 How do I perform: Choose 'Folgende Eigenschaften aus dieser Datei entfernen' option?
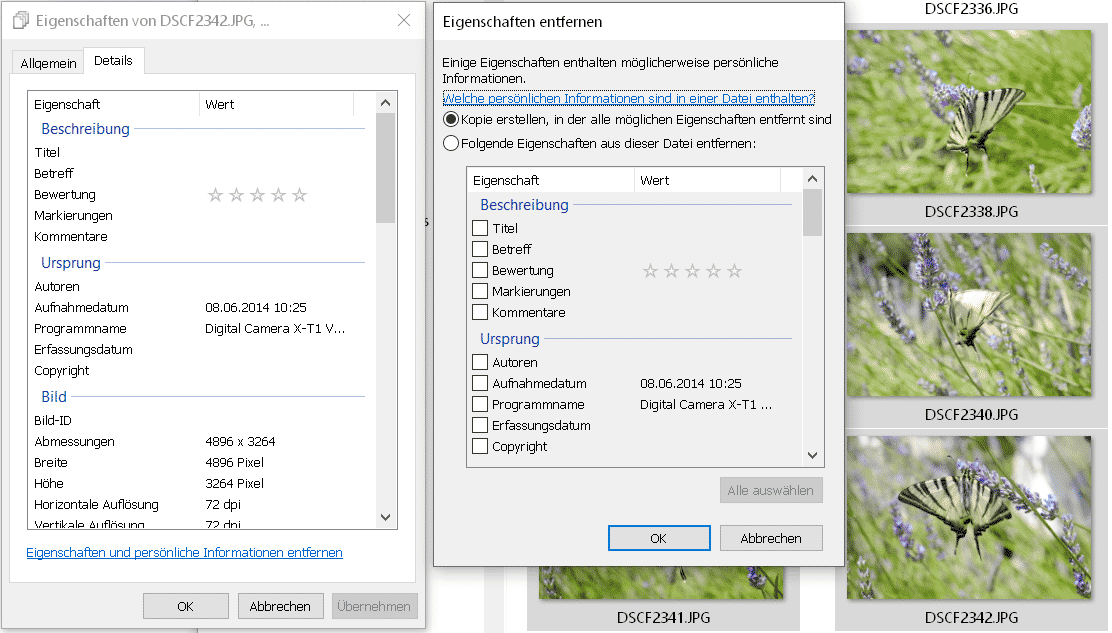tap(451, 143)
